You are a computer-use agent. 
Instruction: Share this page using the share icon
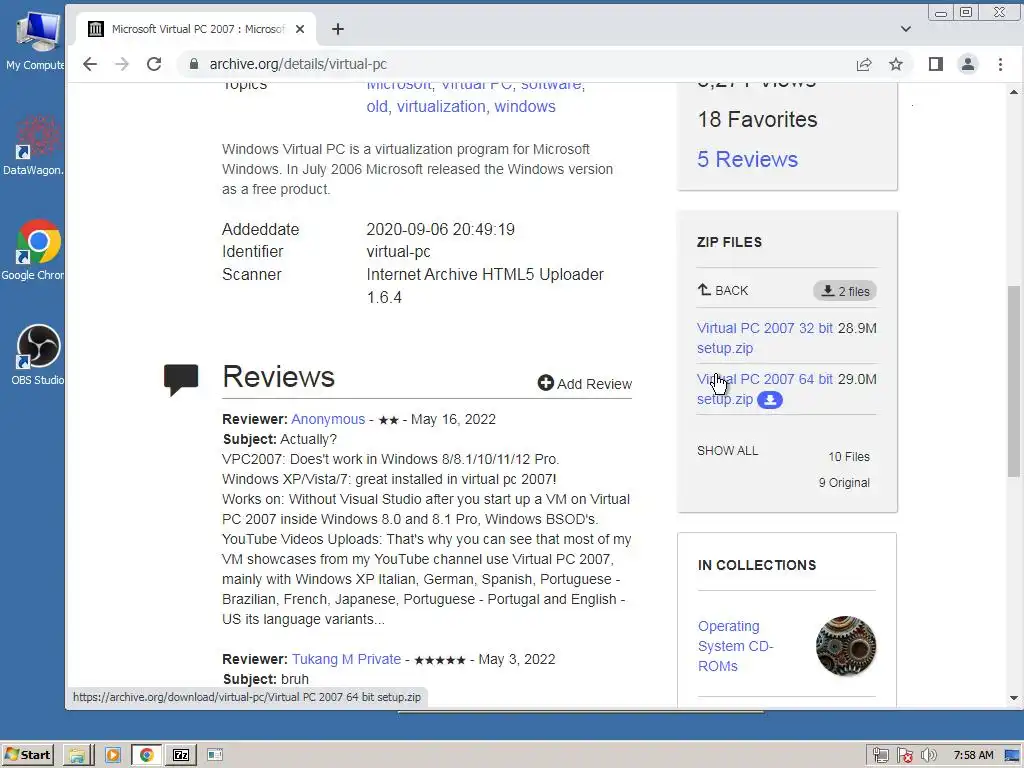click(864, 64)
